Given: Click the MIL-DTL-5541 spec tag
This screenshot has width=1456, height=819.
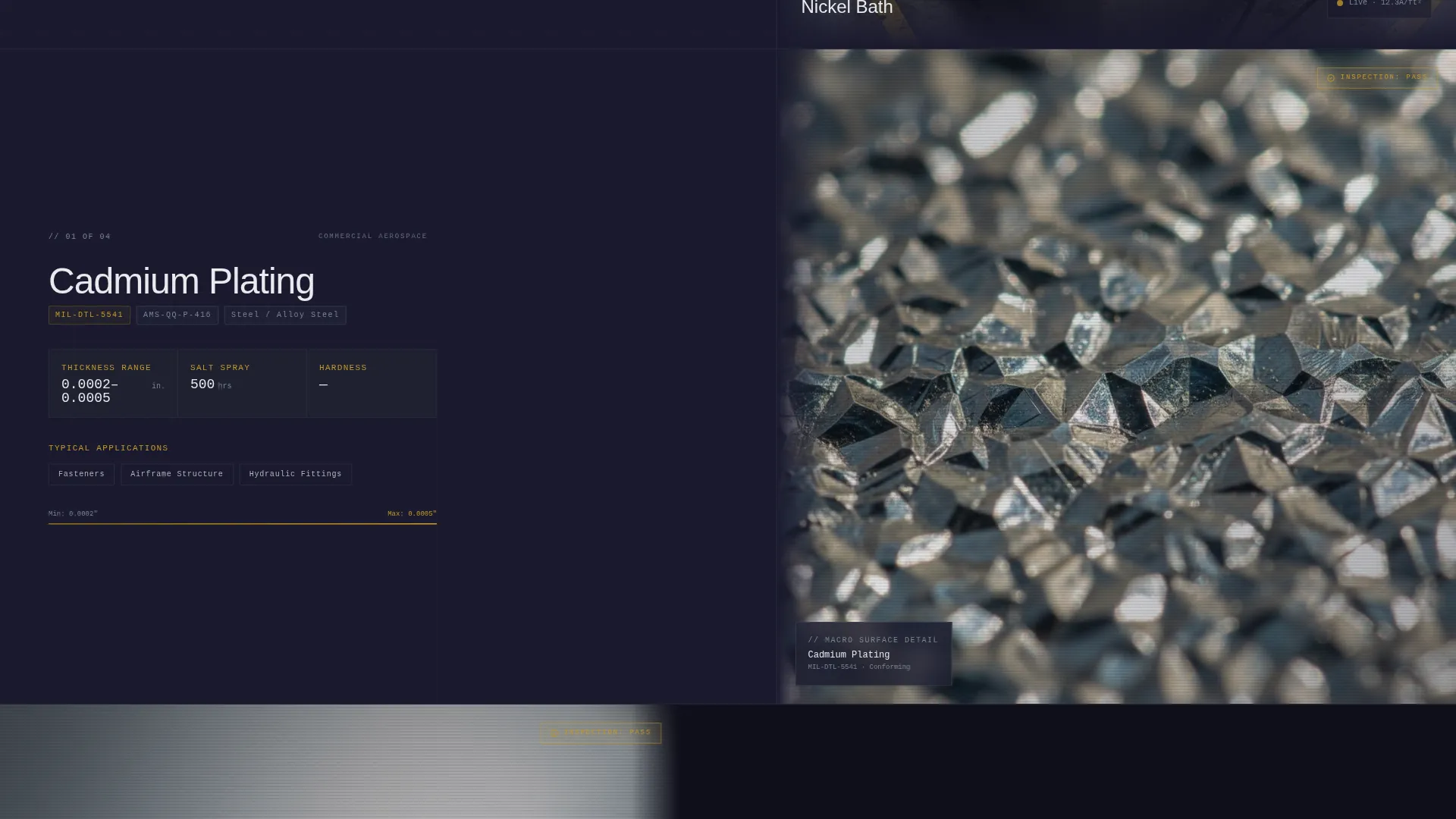Looking at the screenshot, I should [x=89, y=315].
